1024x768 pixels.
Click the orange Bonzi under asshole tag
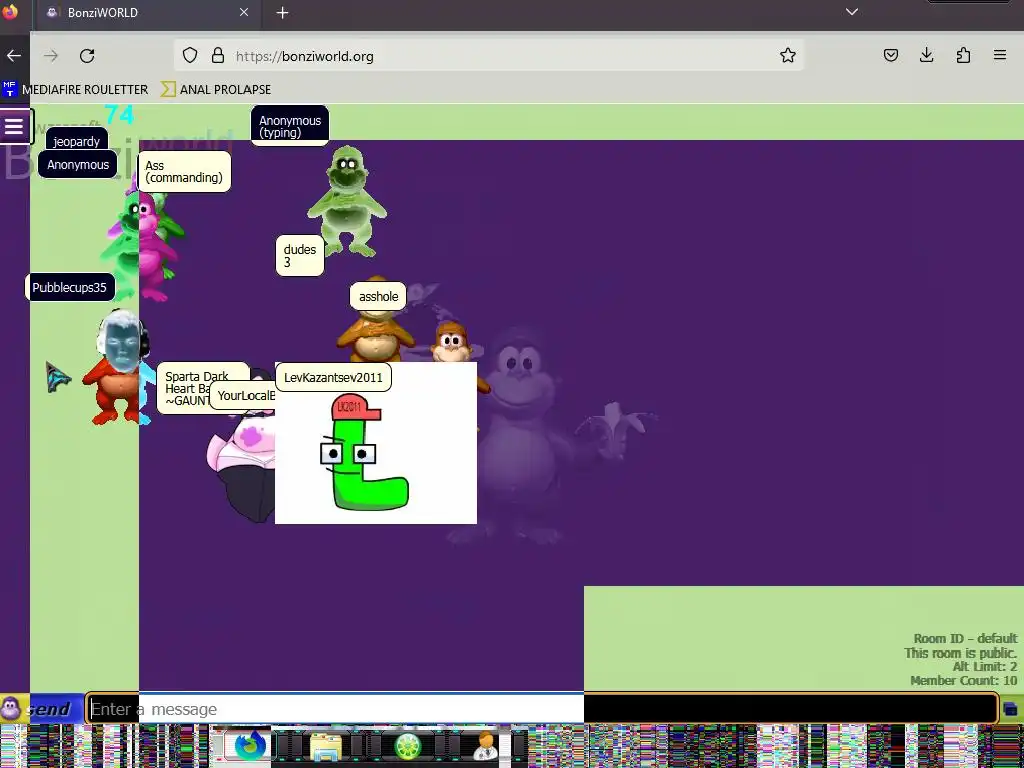point(375,335)
